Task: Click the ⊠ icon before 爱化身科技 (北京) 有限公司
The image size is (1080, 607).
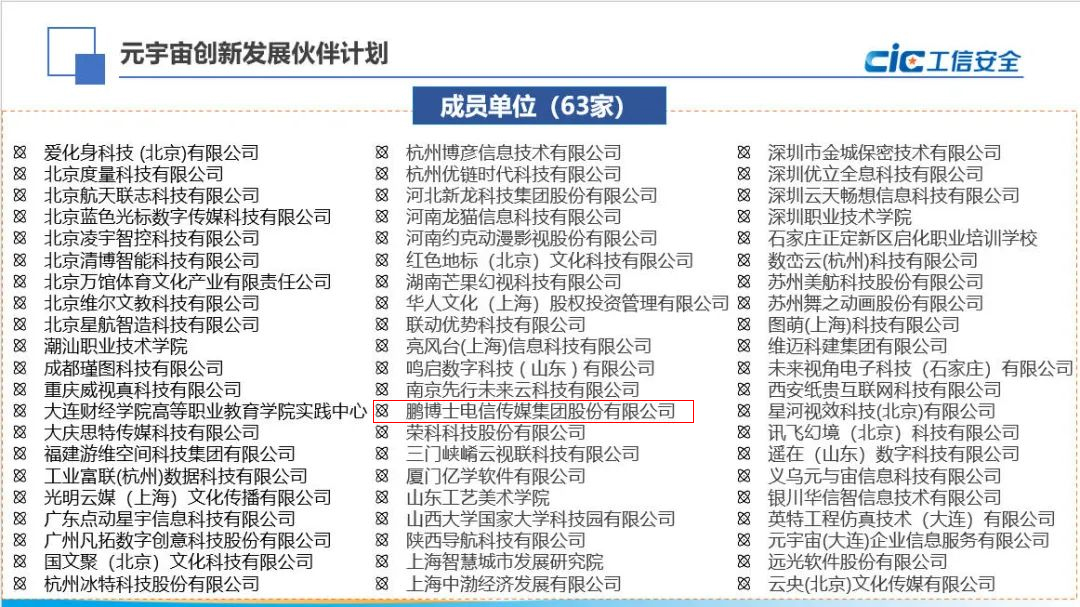Action: [21, 153]
